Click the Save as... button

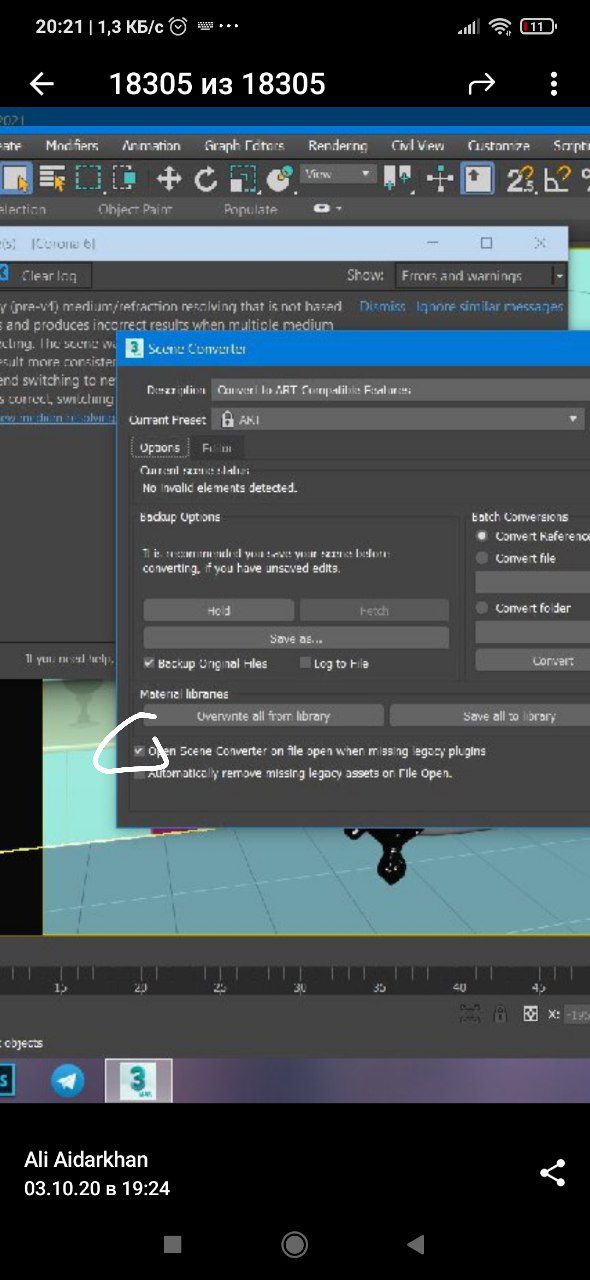[x=296, y=638]
